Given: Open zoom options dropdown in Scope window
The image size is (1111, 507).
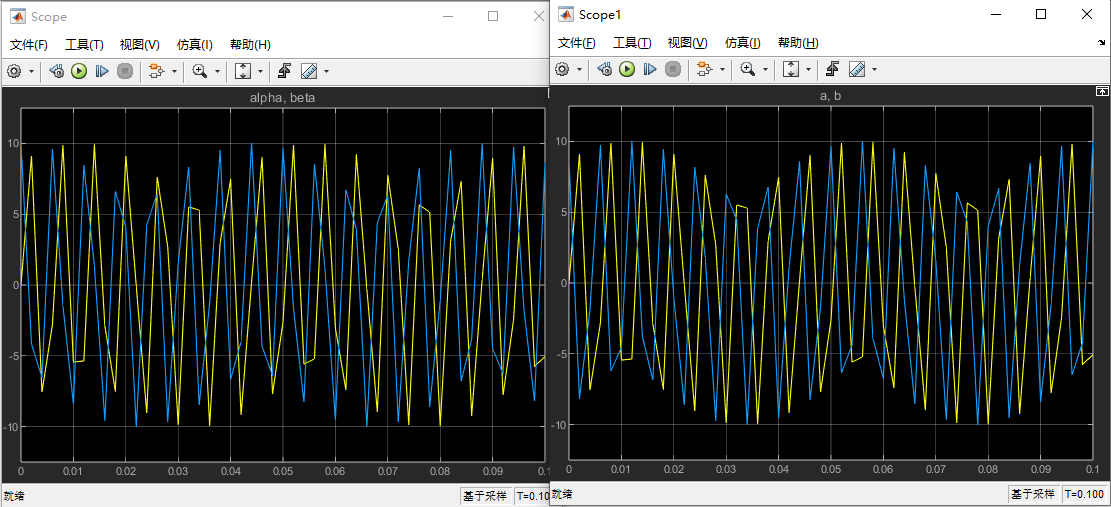Looking at the screenshot, I should tap(218, 72).
